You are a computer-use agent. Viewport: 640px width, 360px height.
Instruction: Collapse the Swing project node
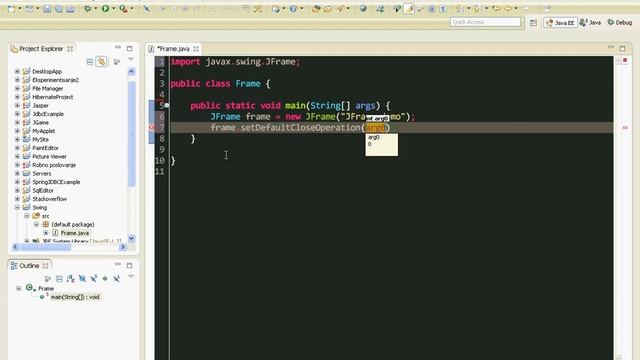[x=17, y=207]
